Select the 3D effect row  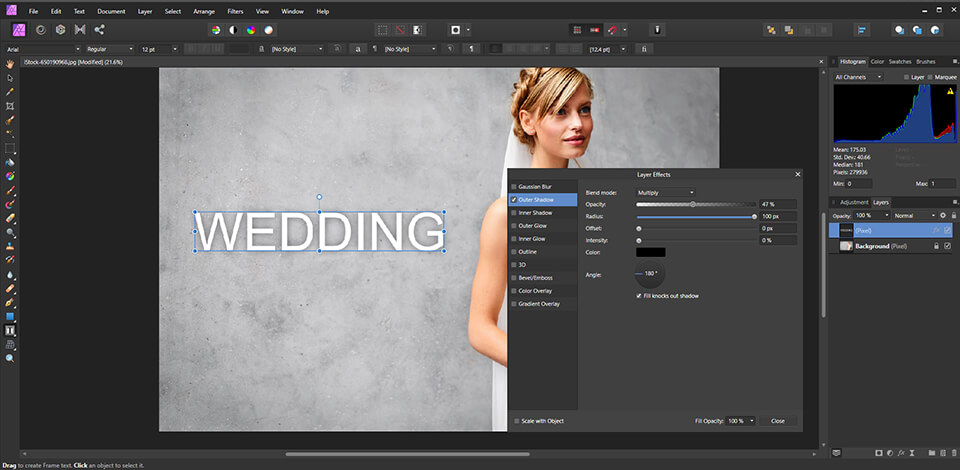(x=543, y=265)
